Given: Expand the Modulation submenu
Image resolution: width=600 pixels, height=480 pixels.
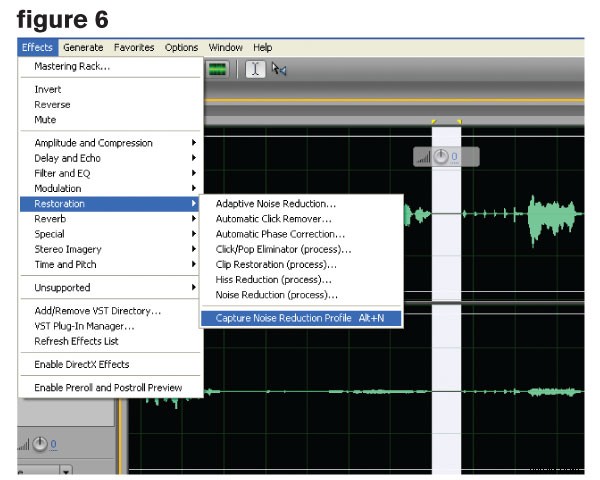Looking at the screenshot, I should click(x=110, y=188).
